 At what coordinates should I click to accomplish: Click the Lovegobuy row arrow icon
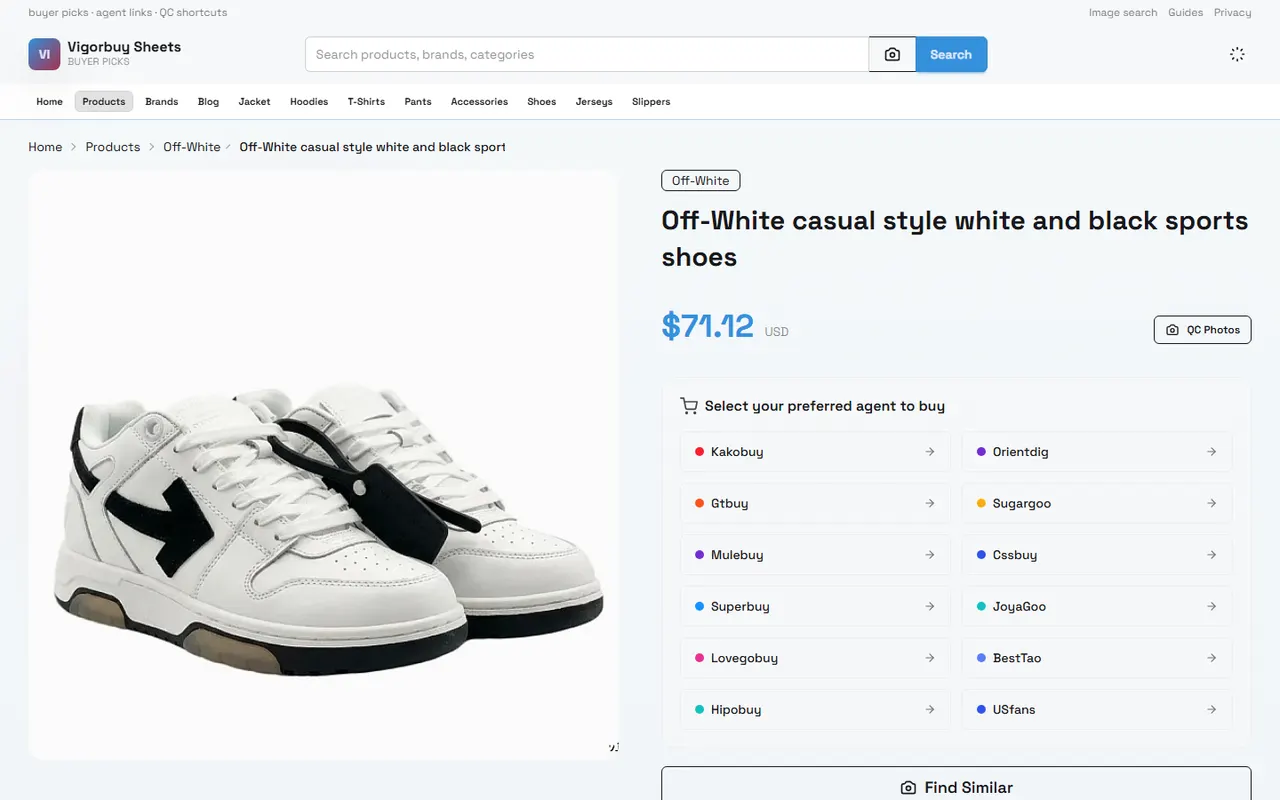[x=930, y=658]
